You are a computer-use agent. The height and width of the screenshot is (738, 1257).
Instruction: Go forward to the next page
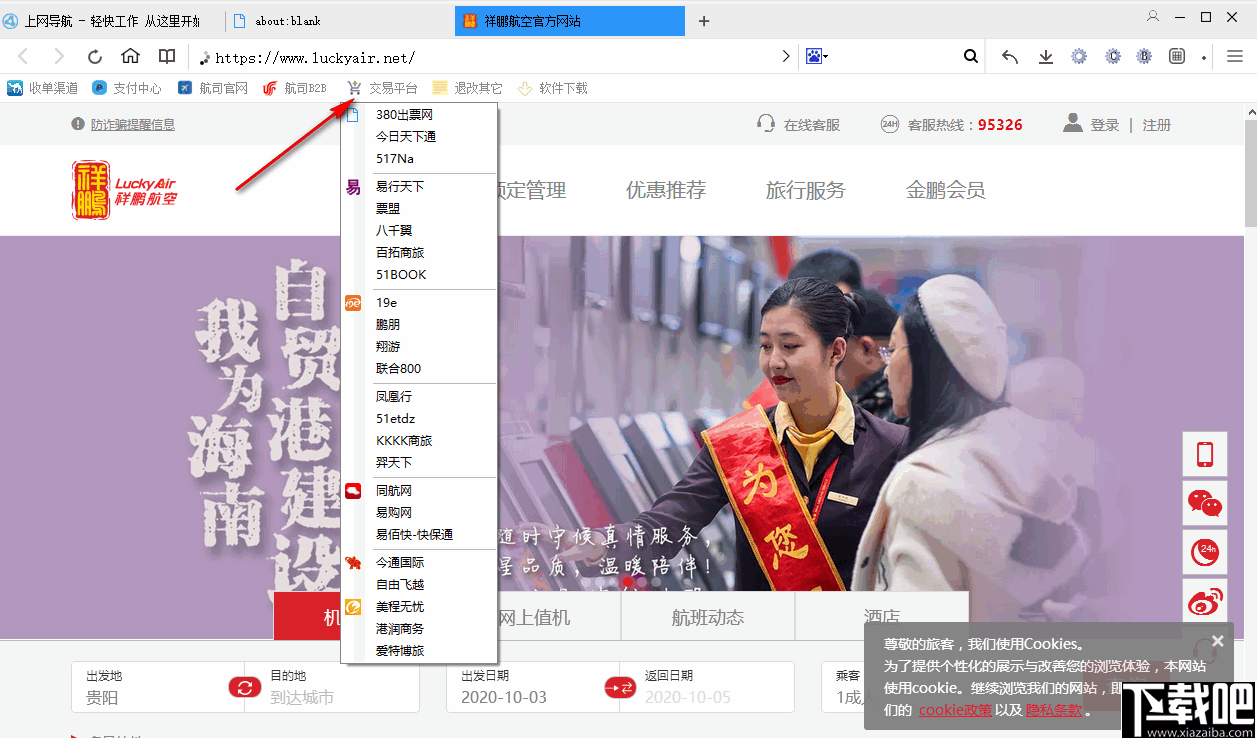[x=59, y=57]
